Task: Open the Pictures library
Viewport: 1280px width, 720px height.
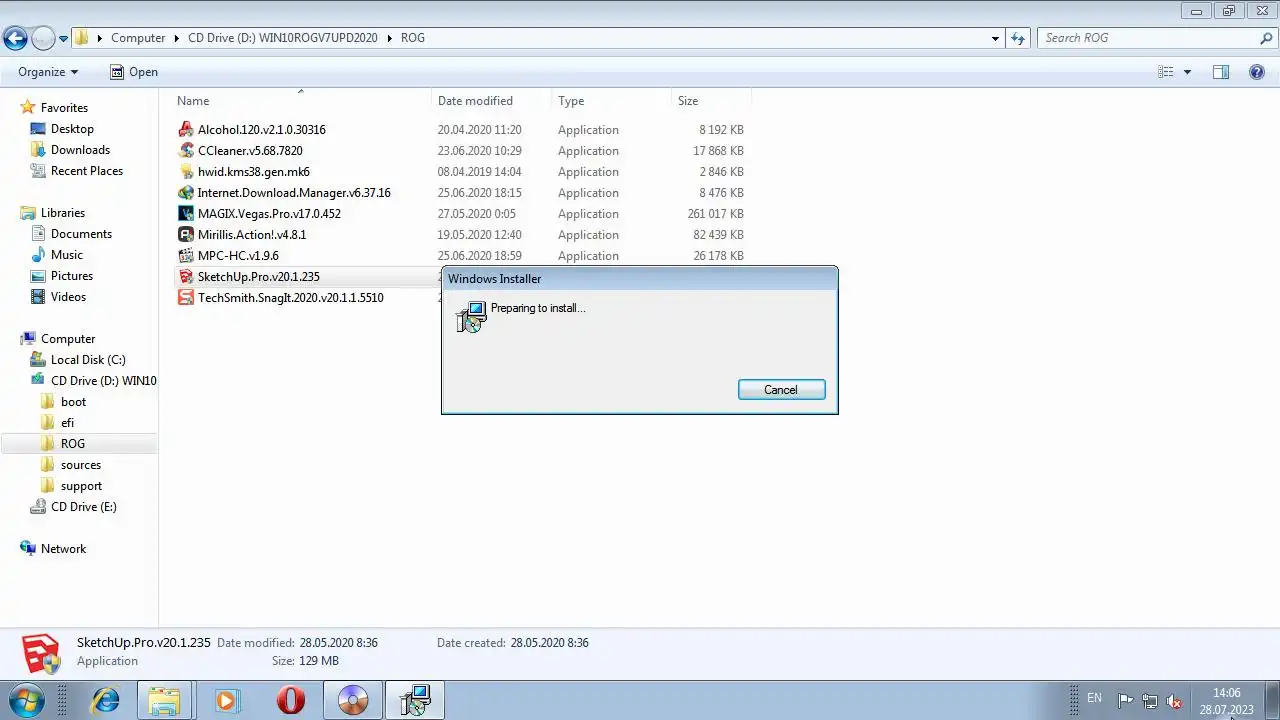Action: [x=72, y=276]
